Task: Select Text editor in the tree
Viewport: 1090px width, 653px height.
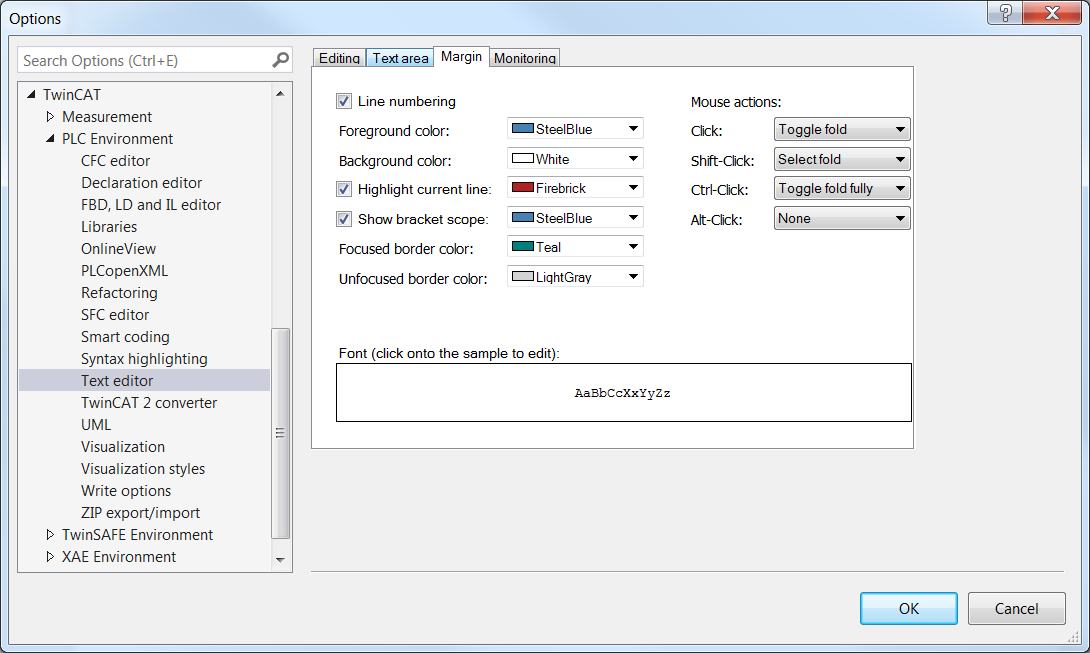Action: (145, 380)
